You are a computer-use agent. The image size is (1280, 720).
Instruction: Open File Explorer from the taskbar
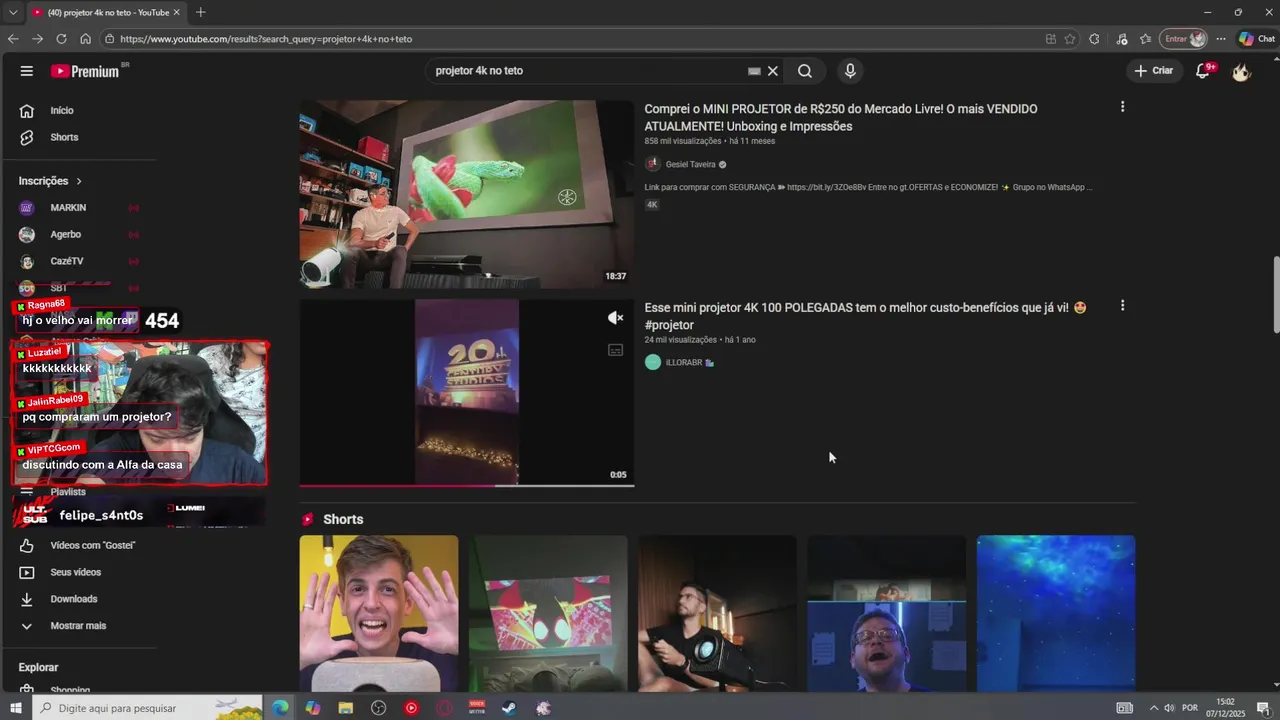[x=346, y=708]
